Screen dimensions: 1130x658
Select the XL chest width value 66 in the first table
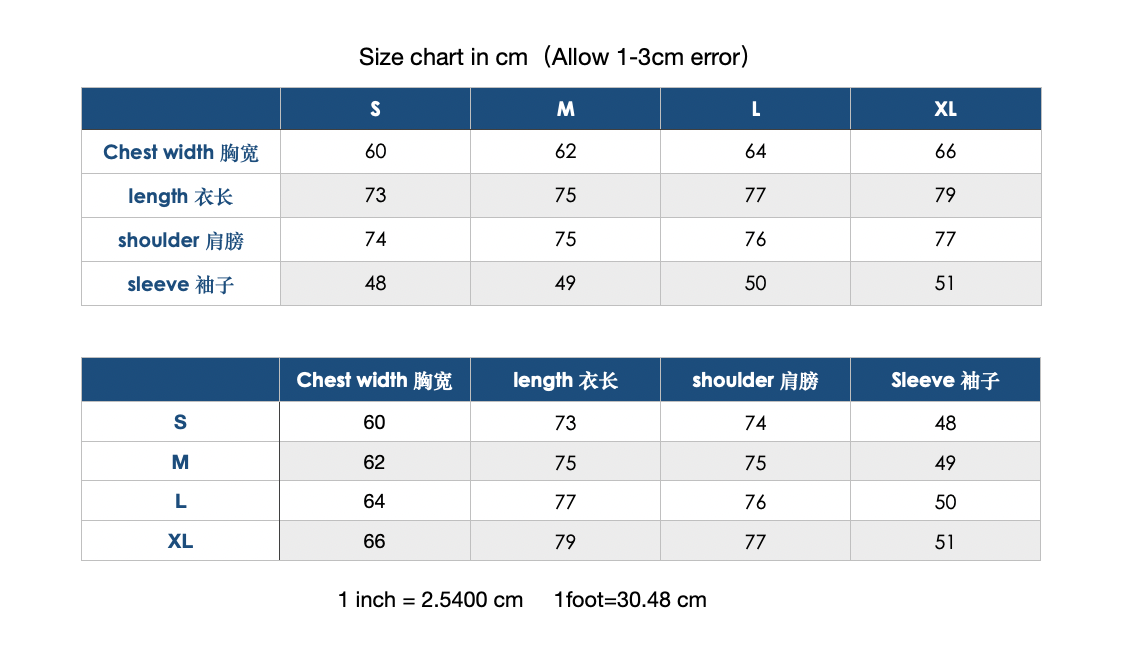[x=945, y=152]
